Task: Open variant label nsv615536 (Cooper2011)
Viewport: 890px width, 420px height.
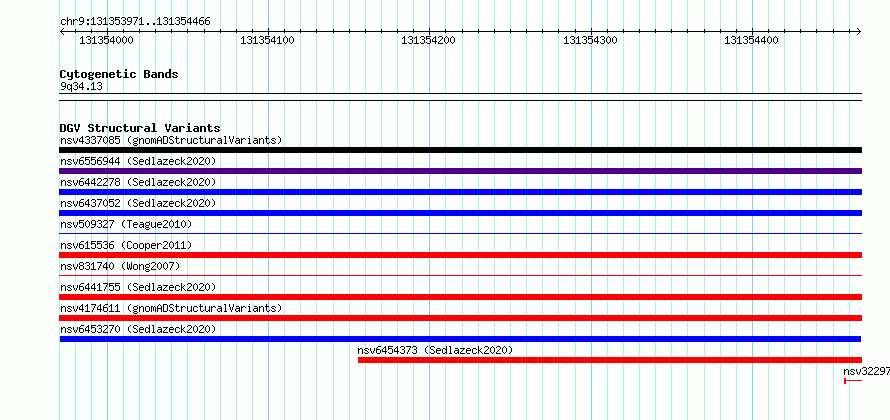Action: point(126,245)
